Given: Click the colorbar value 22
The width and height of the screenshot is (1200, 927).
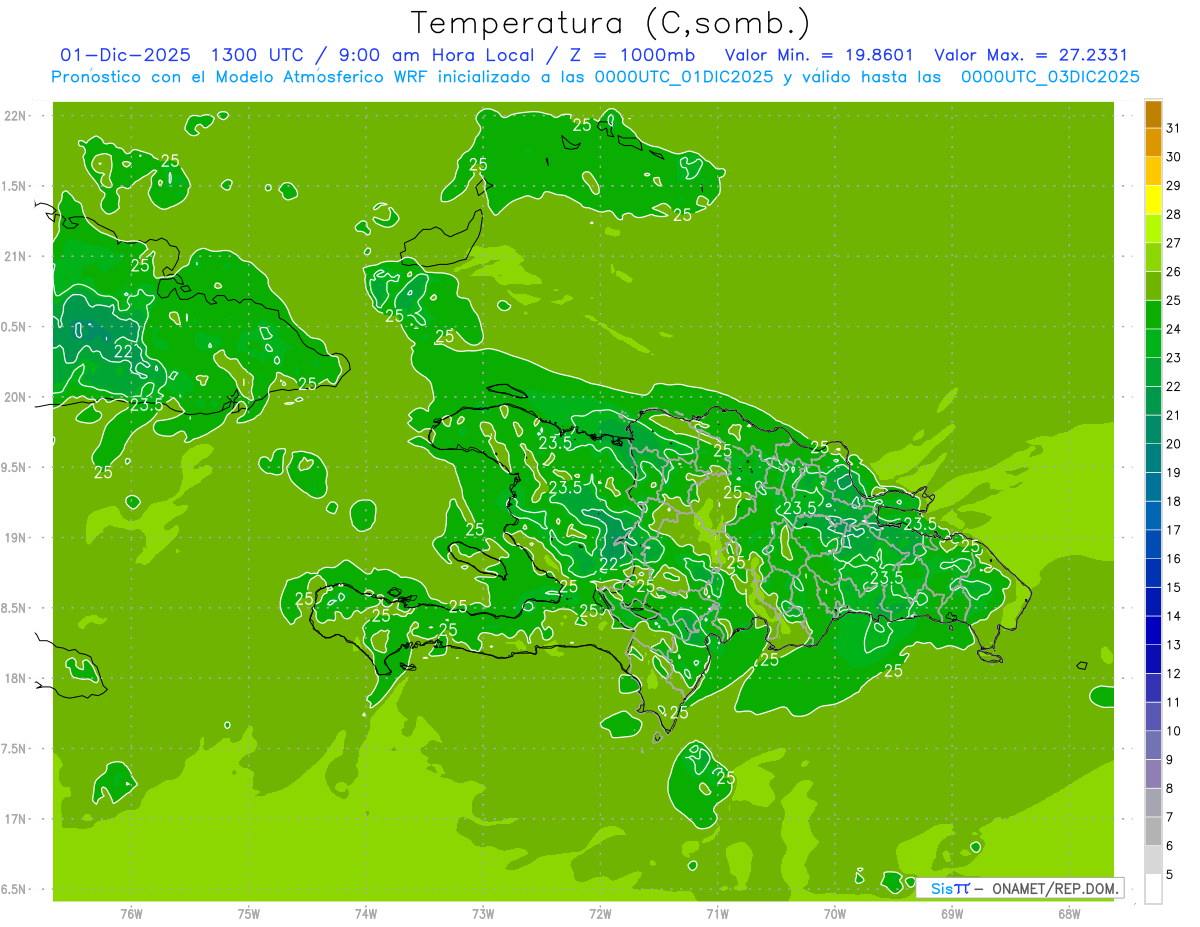Looking at the screenshot, I should pos(1174,386).
